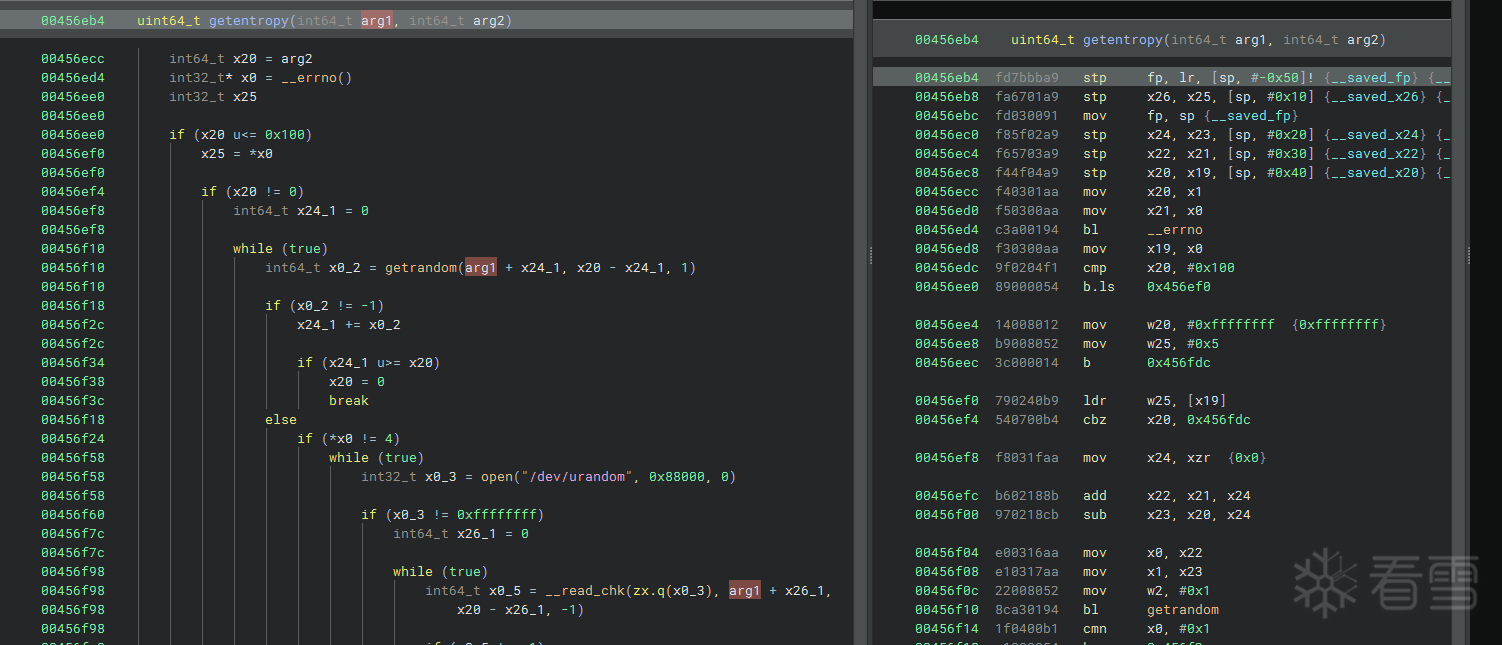This screenshot has height=645, width=1502.
Task: Click opcode bytes c3a00194 in disassembly
Action: click(x=1027, y=230)
